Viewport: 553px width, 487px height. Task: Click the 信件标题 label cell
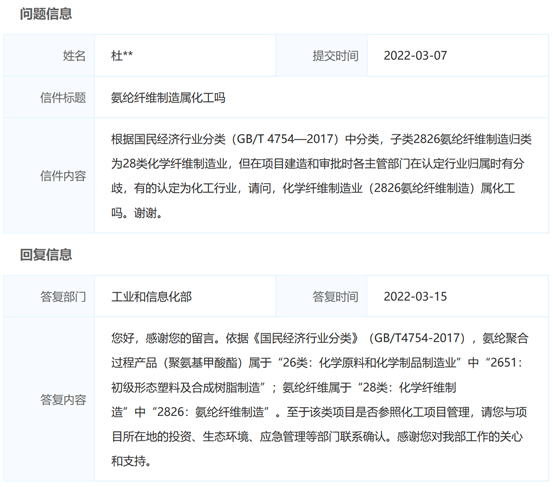click(49, 97)
